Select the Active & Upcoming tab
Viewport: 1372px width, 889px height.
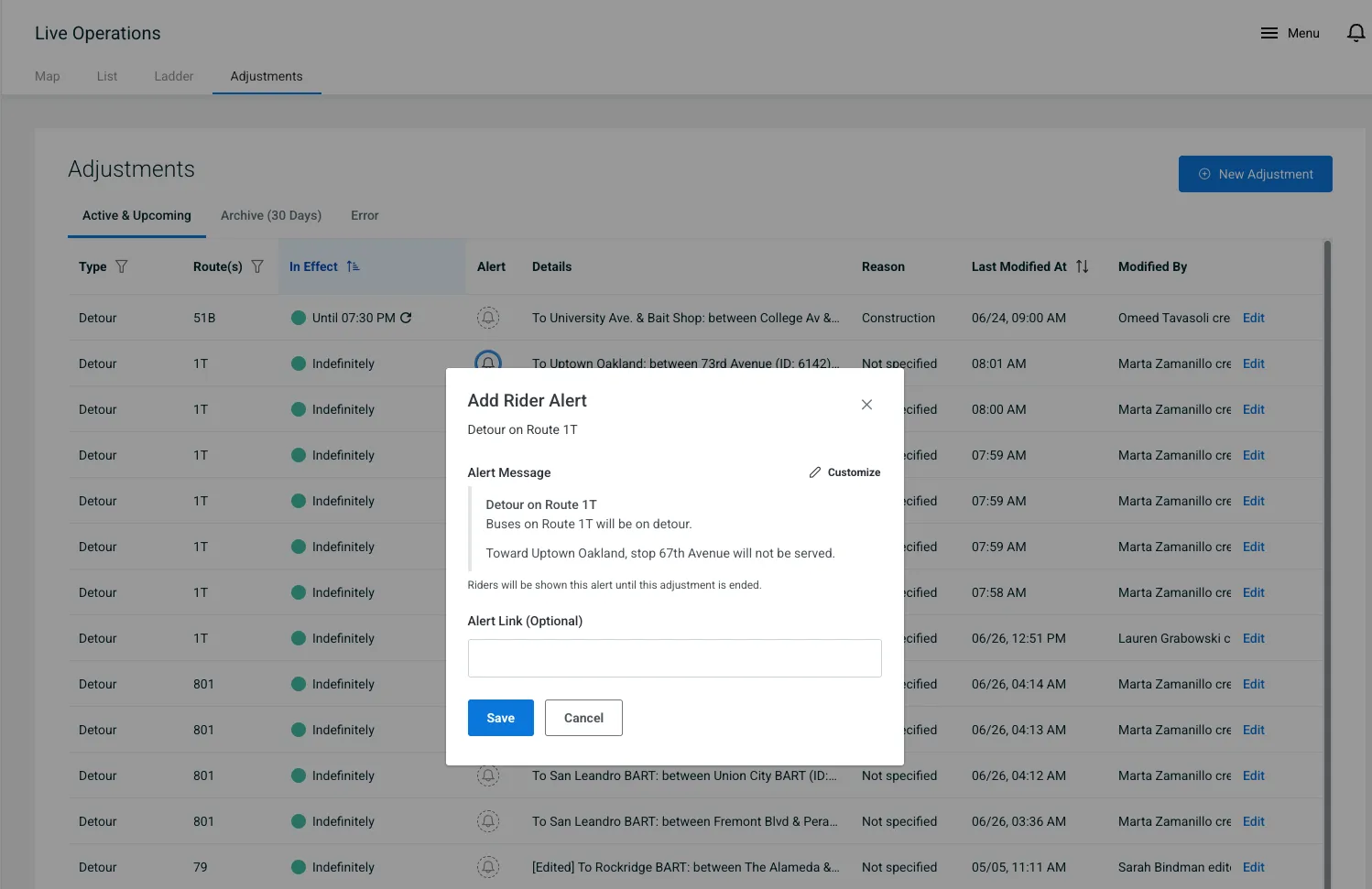click(136, 215)
